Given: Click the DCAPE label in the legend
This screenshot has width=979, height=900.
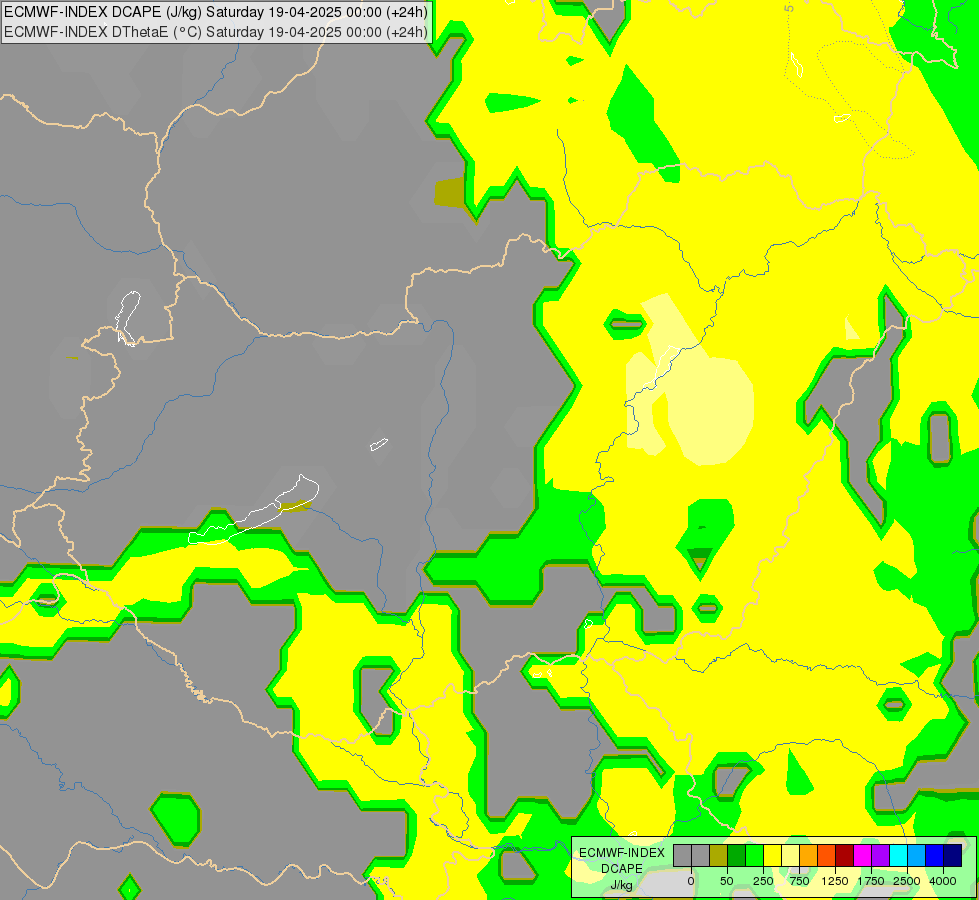Looking at the screenshot, I should [x=622, y=869].
